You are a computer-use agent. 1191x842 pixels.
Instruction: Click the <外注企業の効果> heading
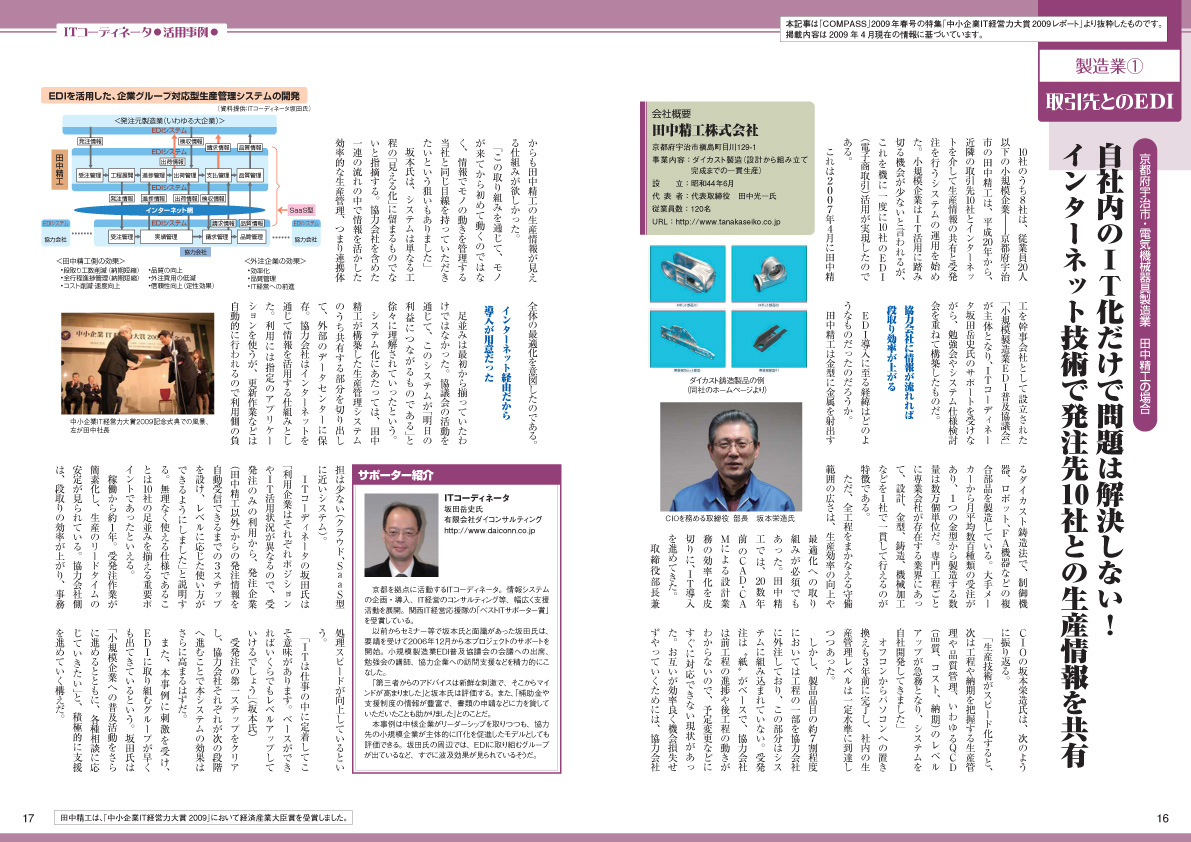(x=275, y=261)
